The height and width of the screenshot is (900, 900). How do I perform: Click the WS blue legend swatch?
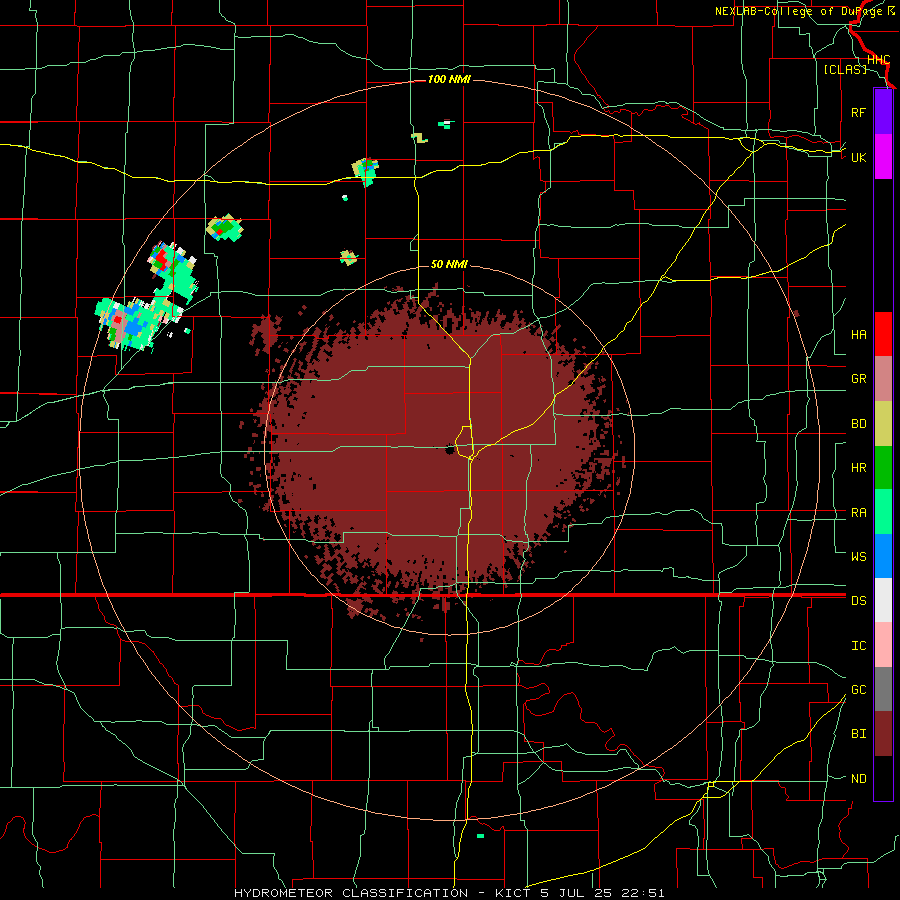(x=883, y=556)
